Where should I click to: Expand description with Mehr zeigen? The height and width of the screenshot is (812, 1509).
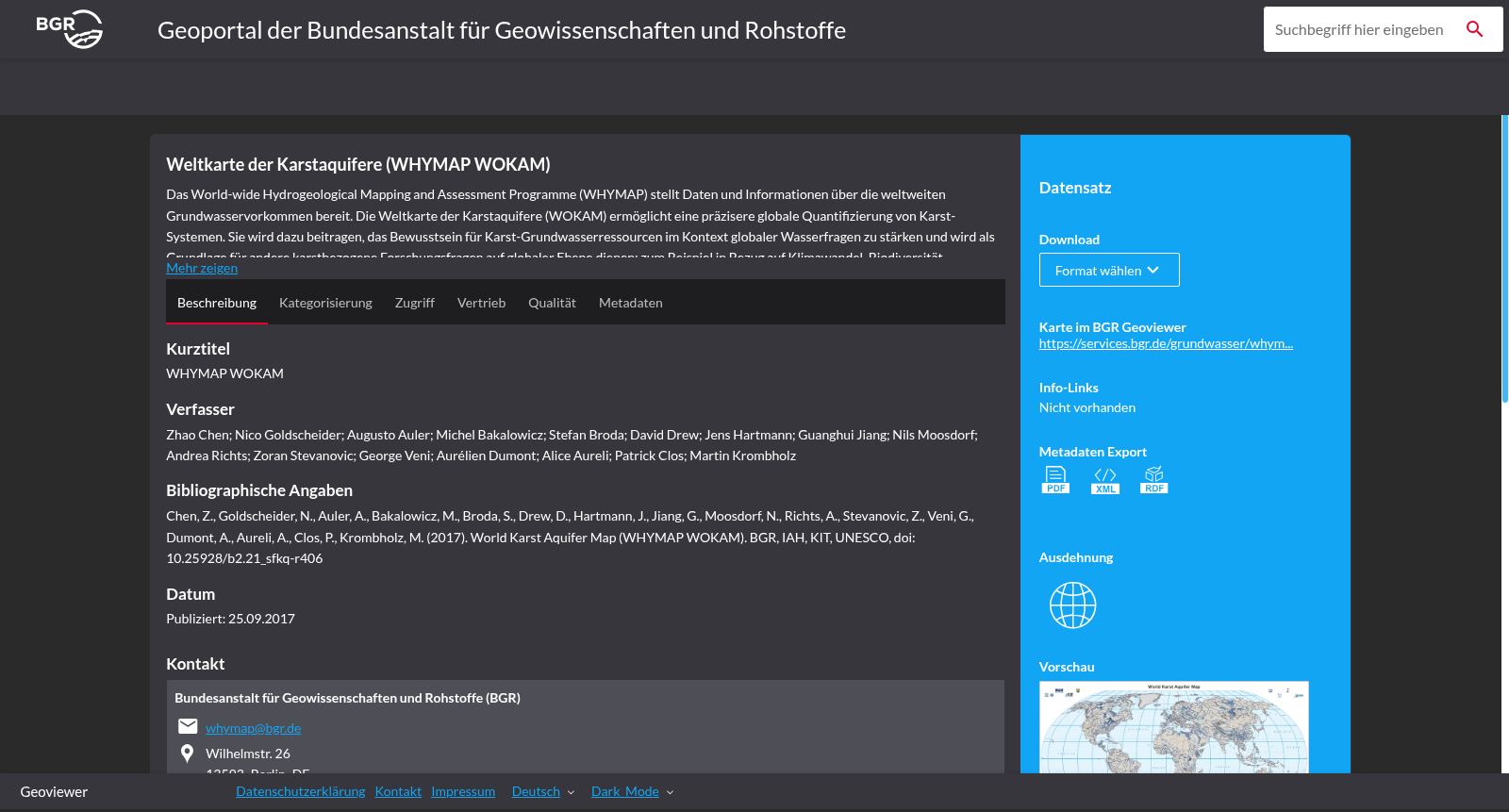[202, 268]
